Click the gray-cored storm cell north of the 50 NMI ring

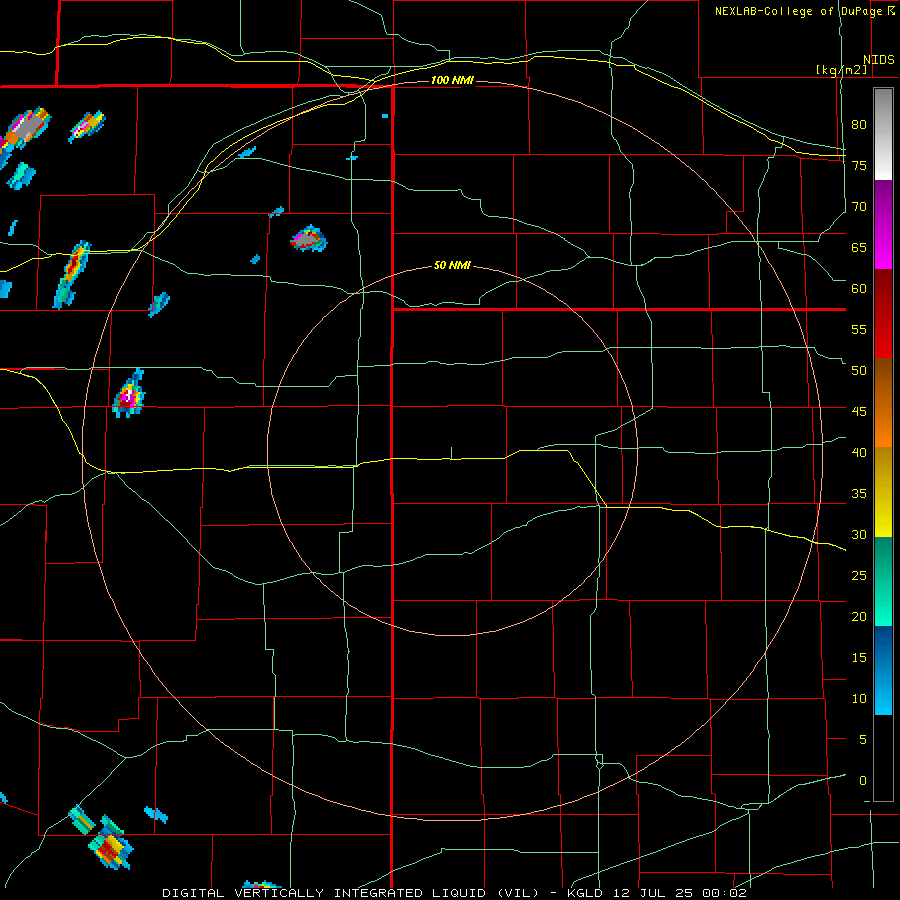(309, 238)
